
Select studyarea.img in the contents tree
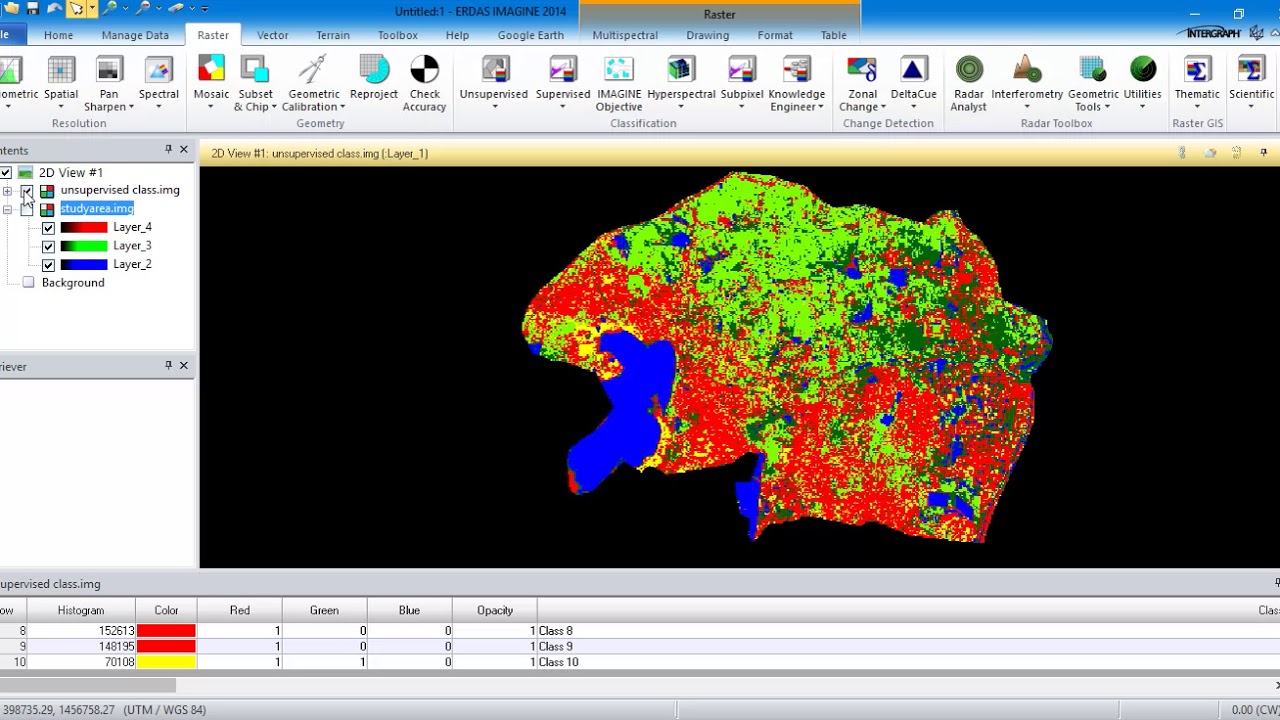(97, 209)
